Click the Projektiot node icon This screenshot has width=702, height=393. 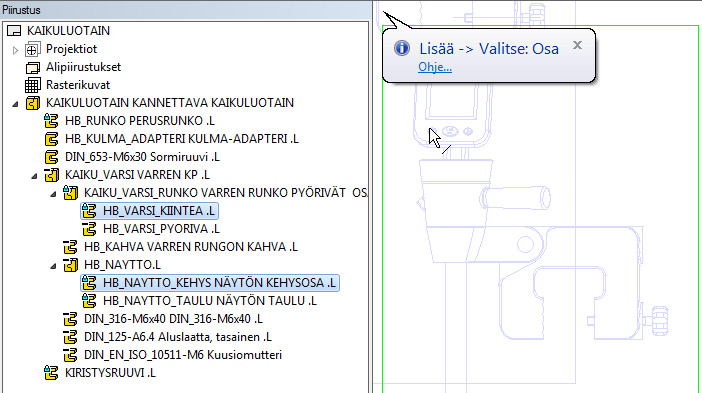coord(32,49)
